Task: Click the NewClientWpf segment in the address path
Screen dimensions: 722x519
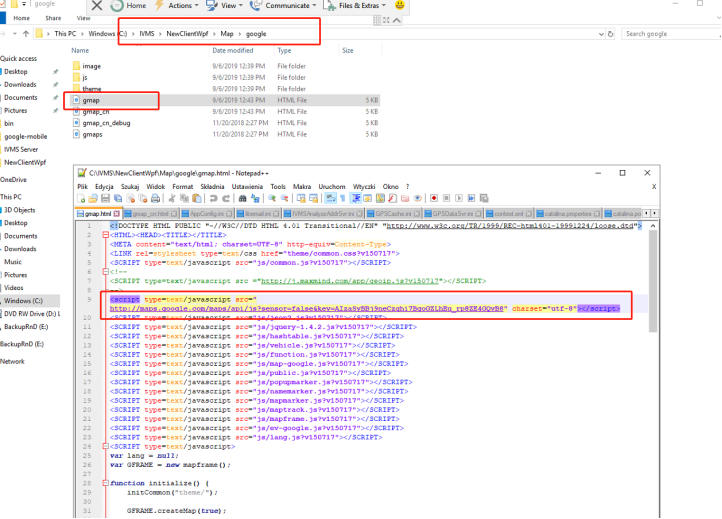Action: pos(187,34)
